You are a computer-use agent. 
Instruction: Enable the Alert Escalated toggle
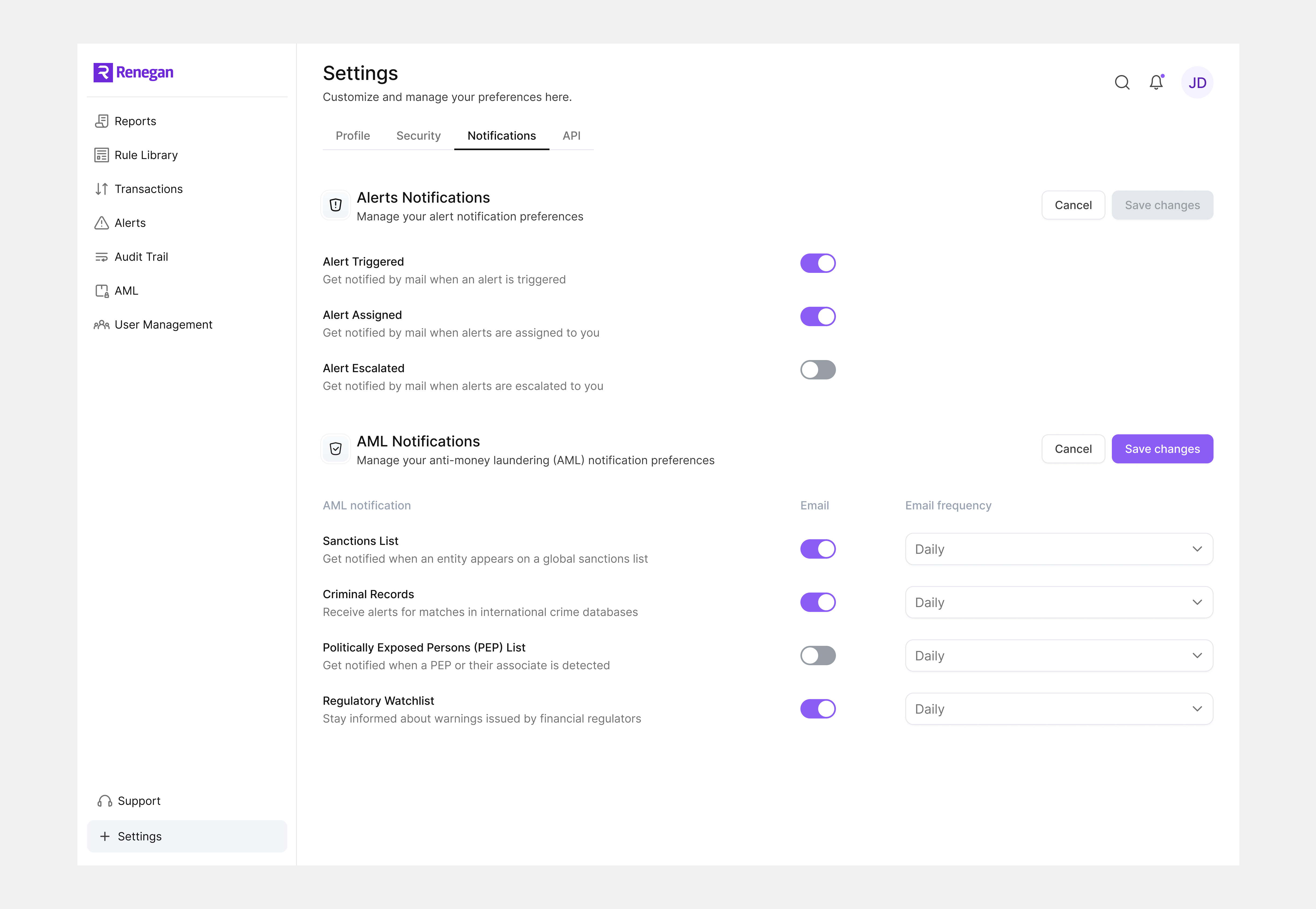tap(818, 370)
